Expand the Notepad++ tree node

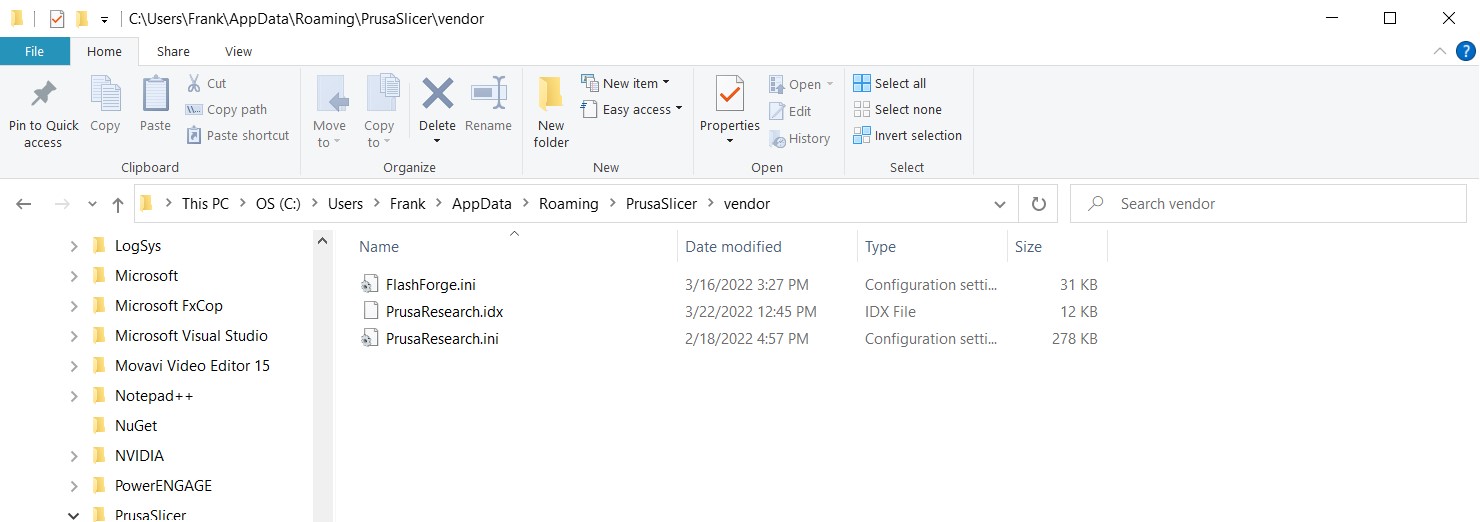point(74,396)
